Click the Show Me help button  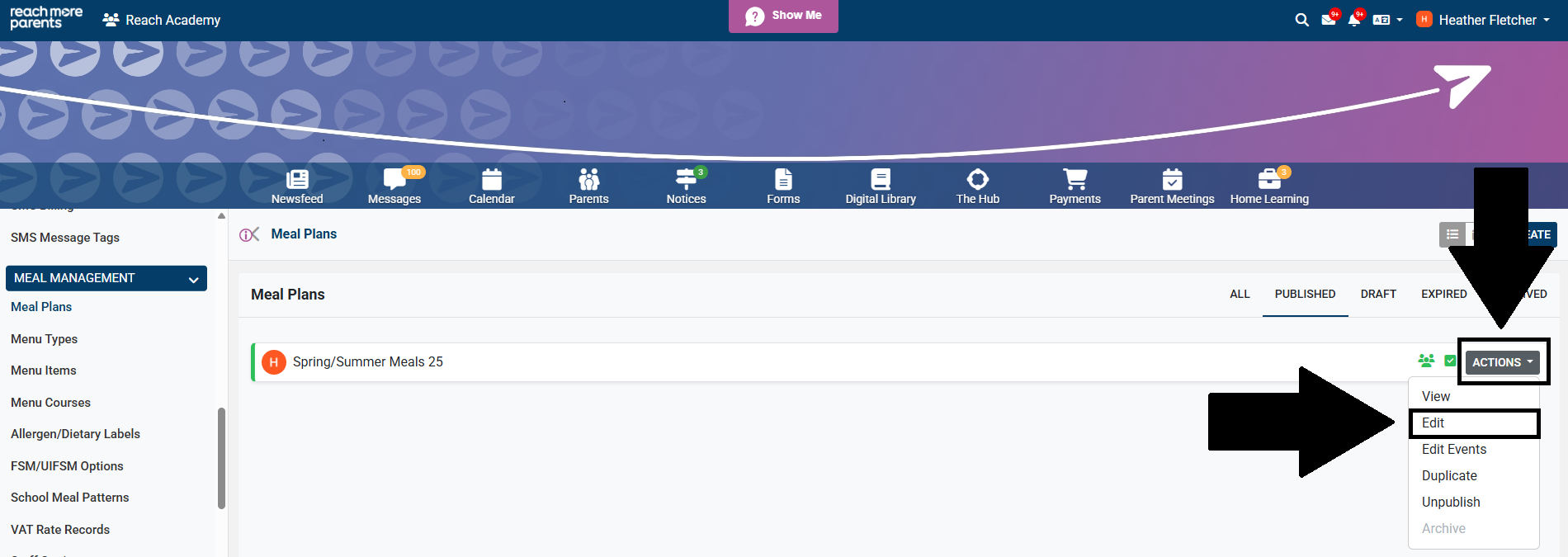pos(783,16)
